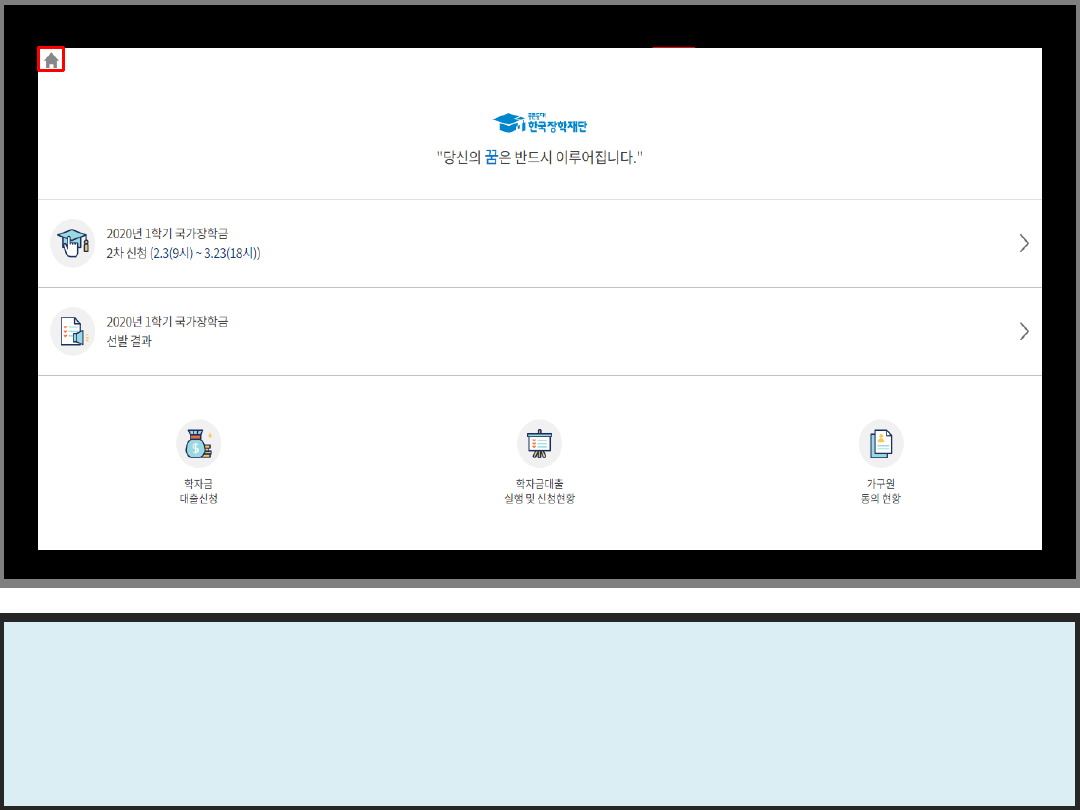This screenshot has width=1080, height=810.
Task: Click the 가구원 동의 현황 text label
Action: pyautogui.click(x=880, y=491)
